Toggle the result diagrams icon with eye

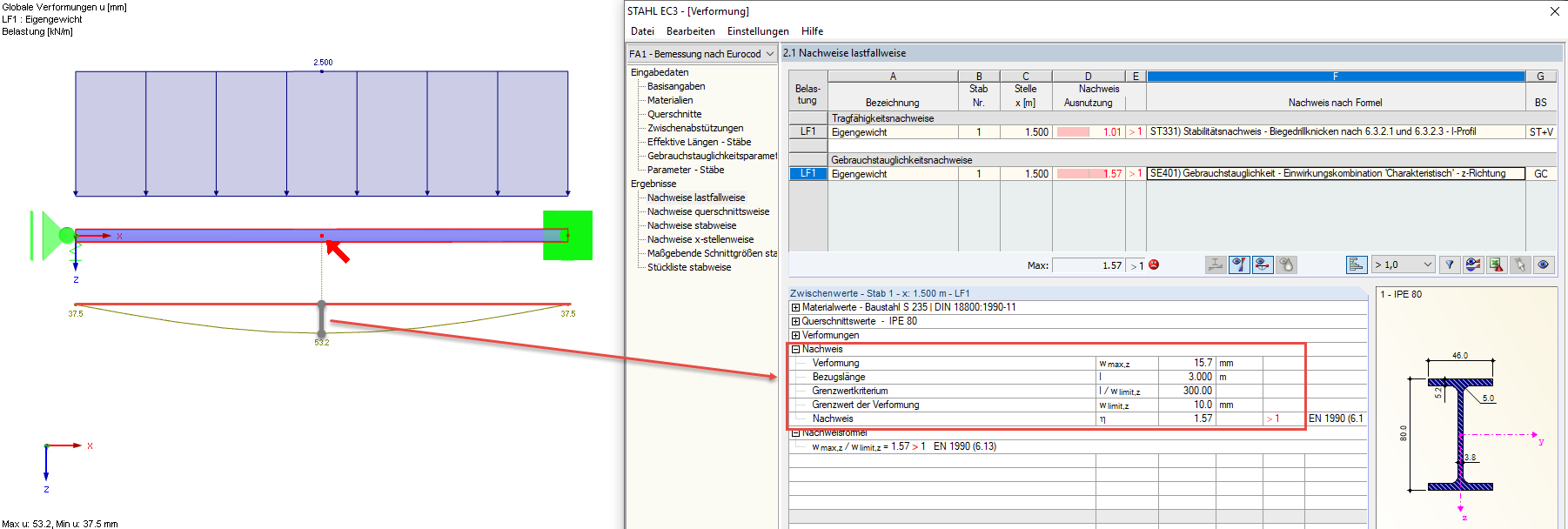pyautogui.click(x=1239, y=264)
